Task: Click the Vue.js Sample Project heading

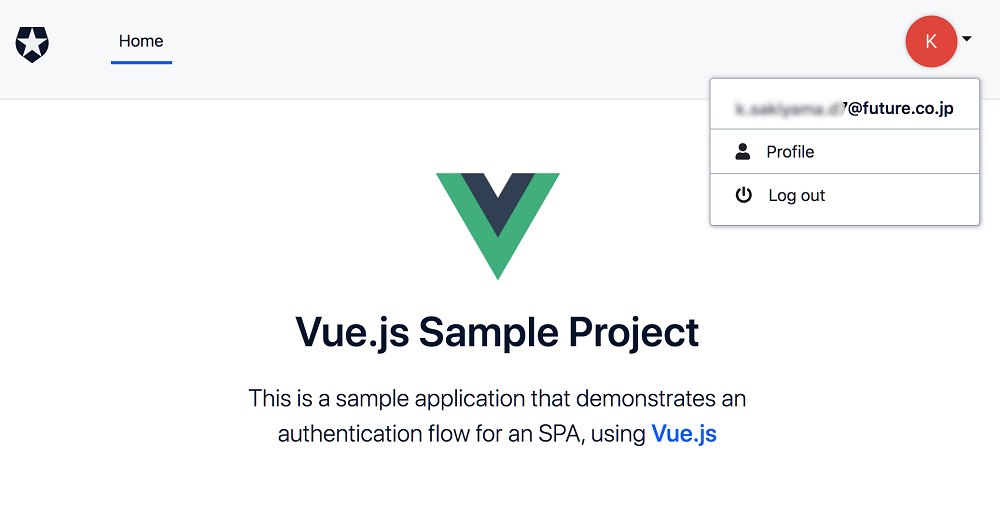Action: coord(497,332)
